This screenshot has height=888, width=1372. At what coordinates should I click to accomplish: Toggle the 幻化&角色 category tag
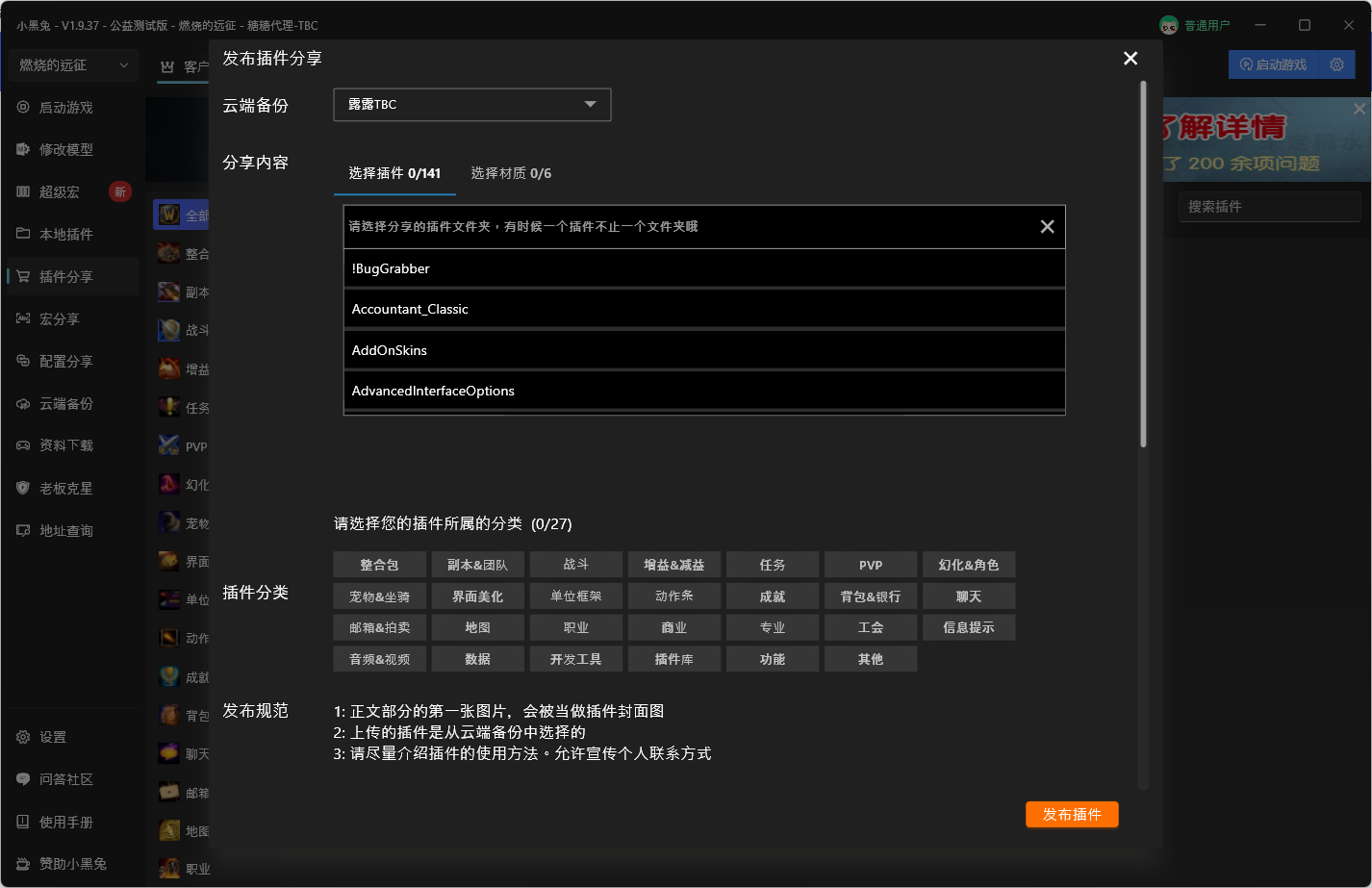969,565
